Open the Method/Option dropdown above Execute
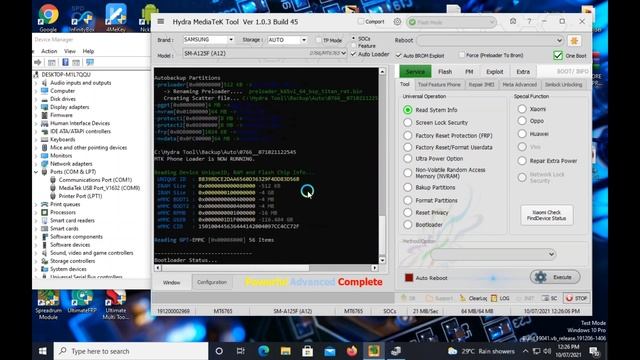Viewport: 640px width, 360px height. [493, 254]
